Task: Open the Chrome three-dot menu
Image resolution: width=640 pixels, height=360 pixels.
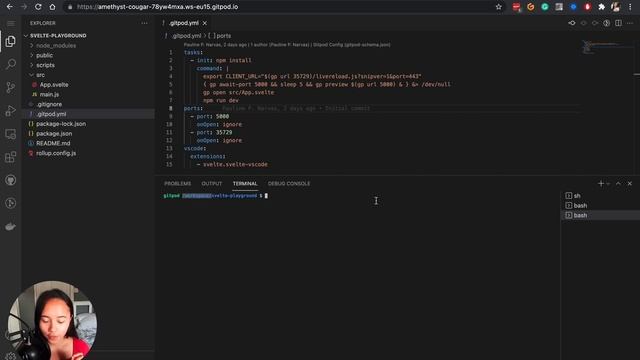Action: coord(630,7)
